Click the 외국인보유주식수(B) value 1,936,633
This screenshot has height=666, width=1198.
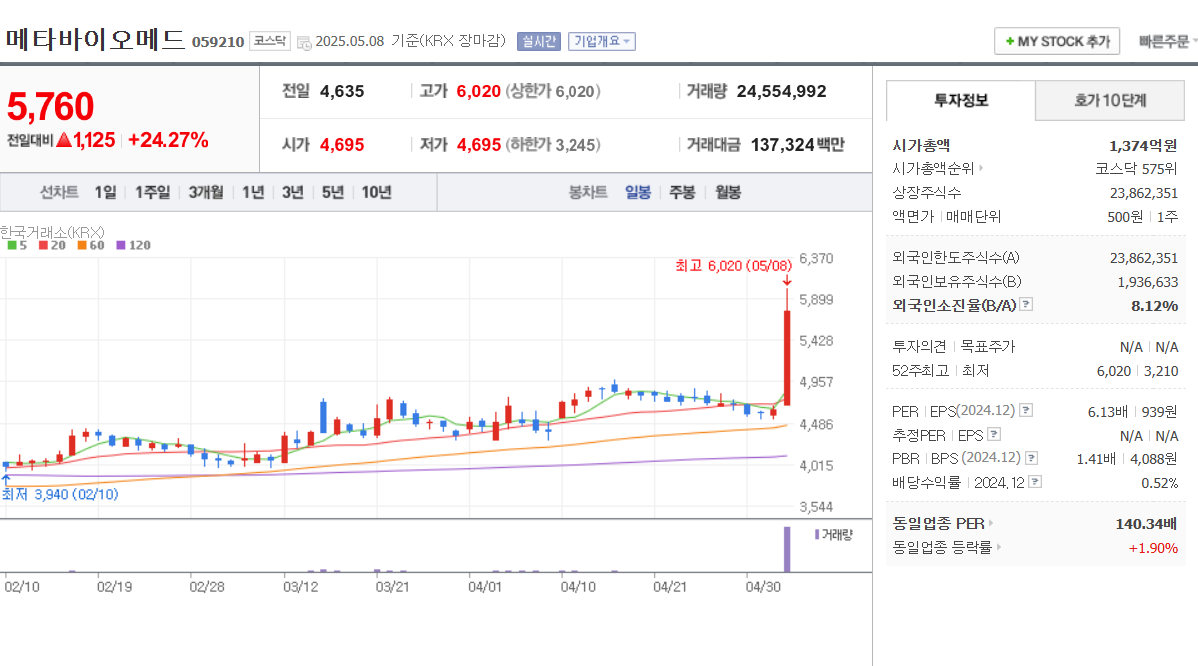pyautogui.click(x=1148, y=282)
